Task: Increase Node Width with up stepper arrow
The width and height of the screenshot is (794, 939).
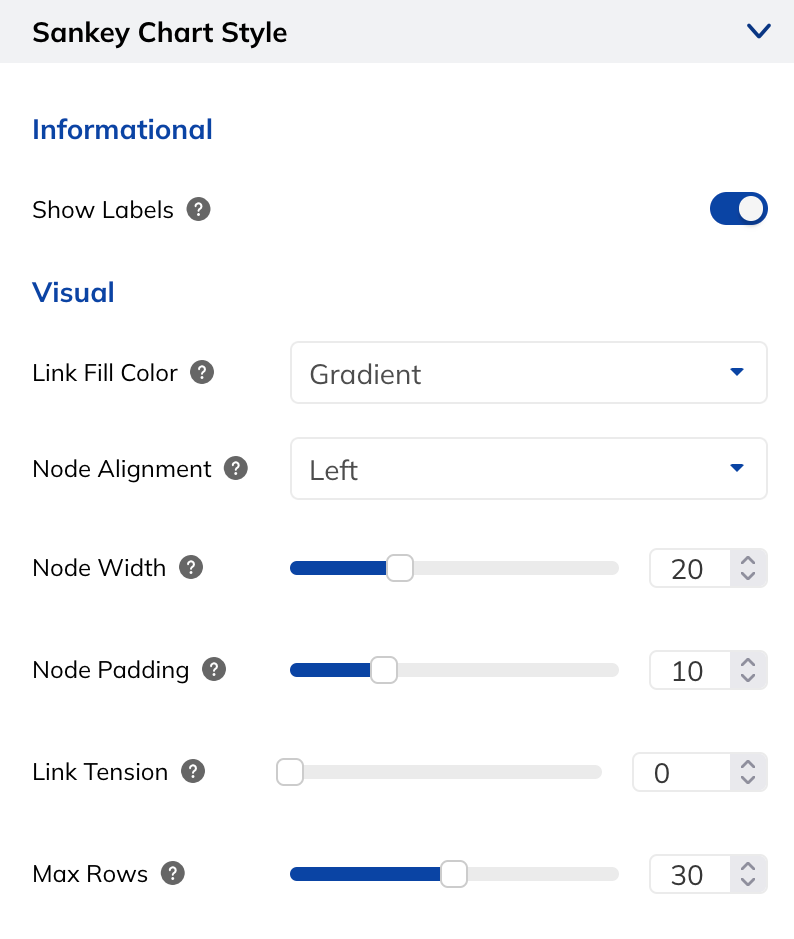Action: [748, 561]
